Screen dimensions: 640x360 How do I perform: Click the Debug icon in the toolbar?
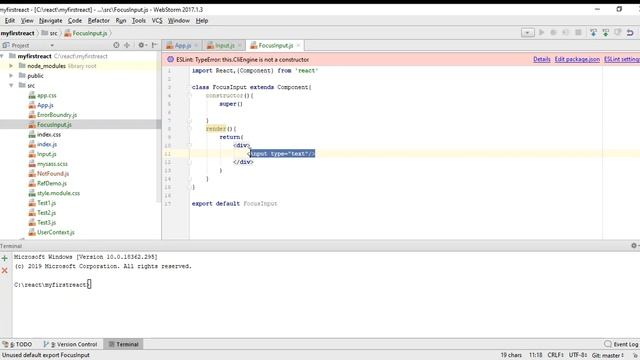(553, 33)
